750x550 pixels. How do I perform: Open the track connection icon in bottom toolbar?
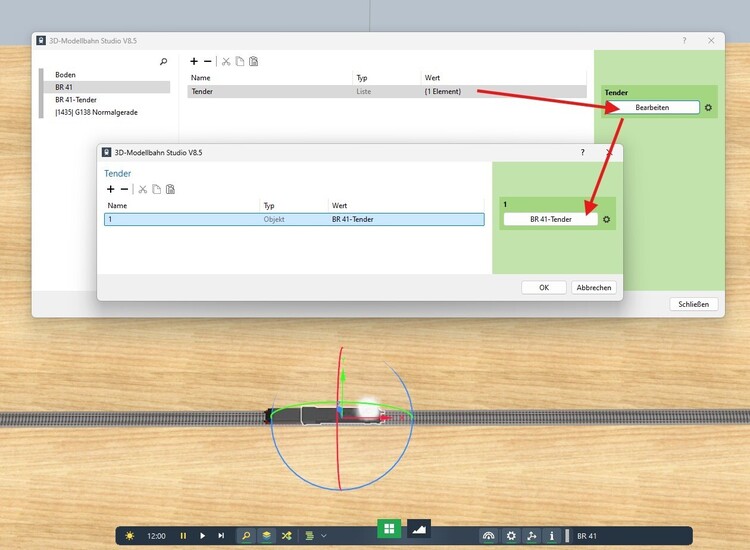pos(531,536)
